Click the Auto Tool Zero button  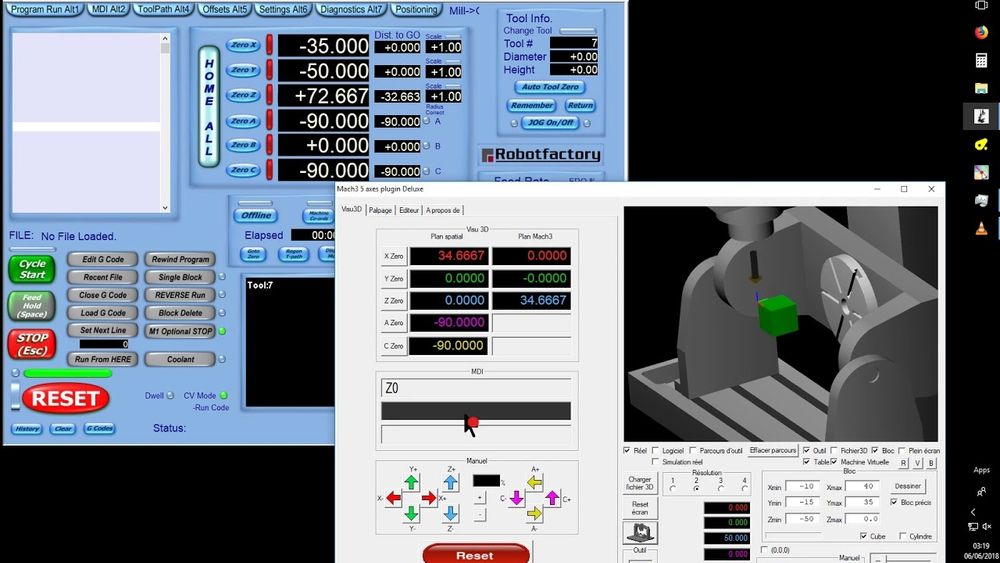(x=550, y=87)
